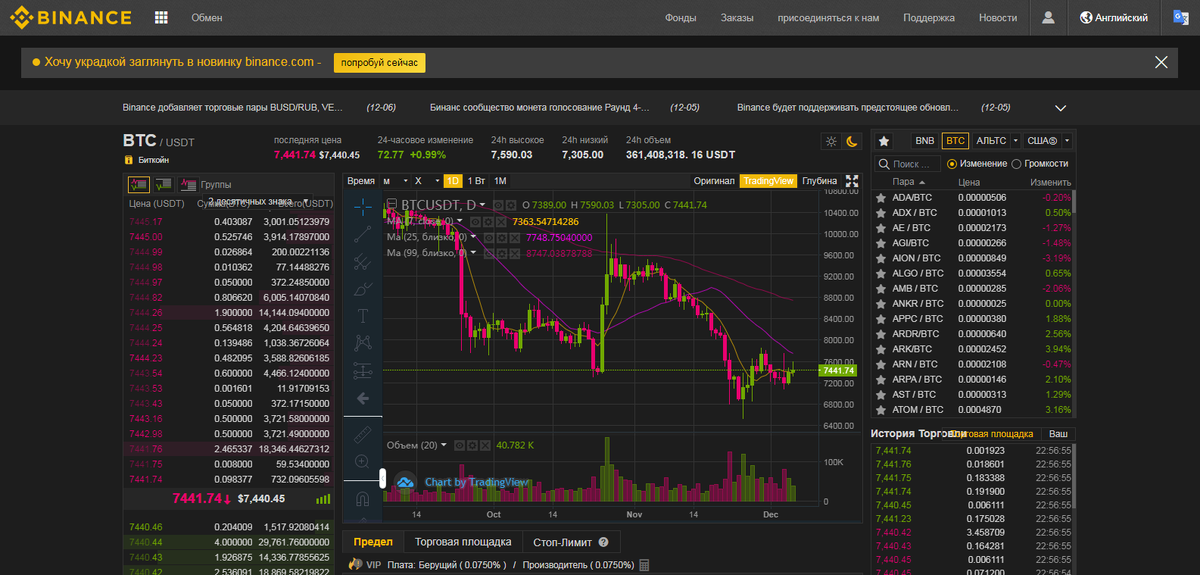Select the Громкости radio button
The width and height of the screenshot is (1200, 575).
click(1017, 164)
